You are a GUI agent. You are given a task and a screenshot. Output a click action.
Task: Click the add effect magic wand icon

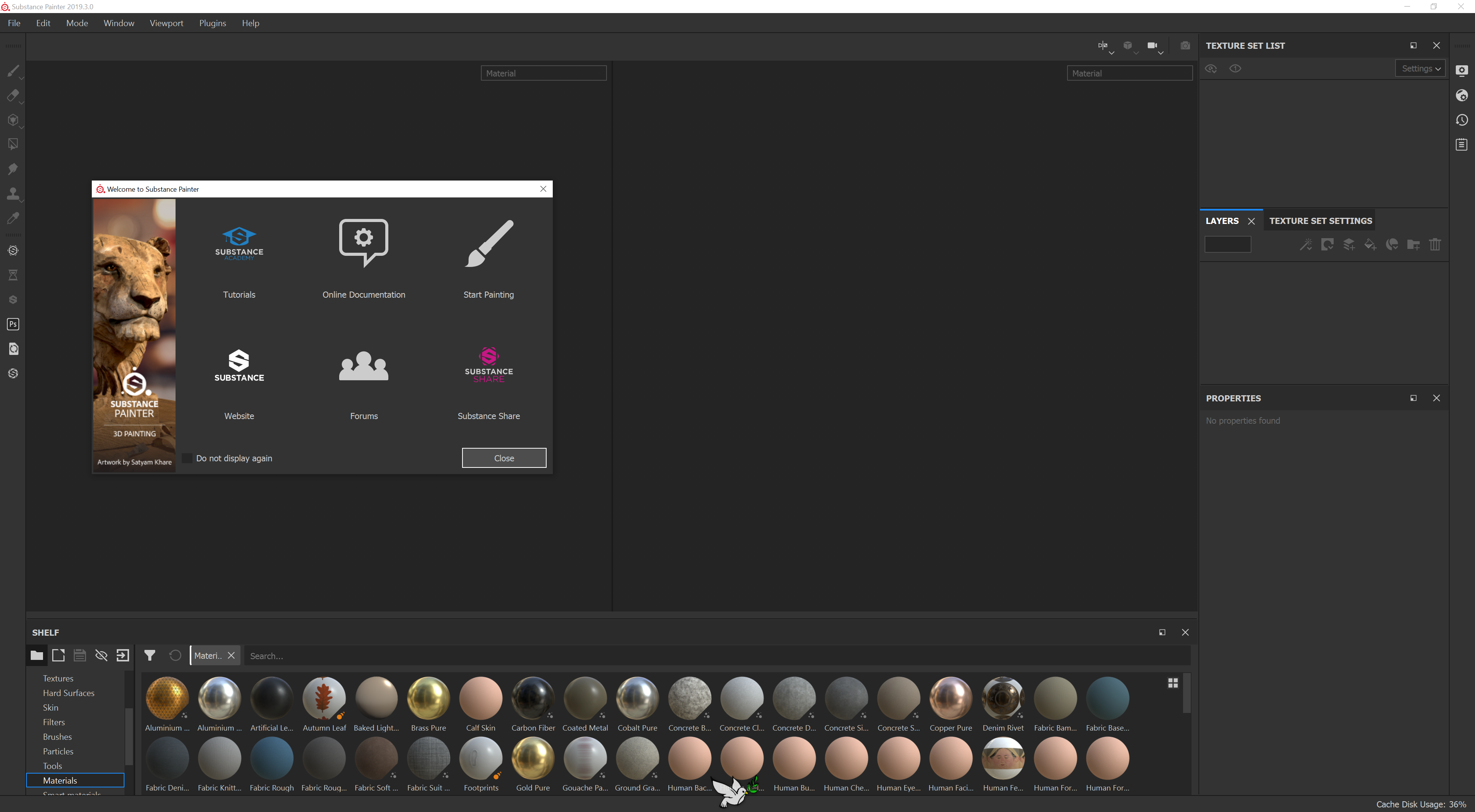tap(1306, 245)
